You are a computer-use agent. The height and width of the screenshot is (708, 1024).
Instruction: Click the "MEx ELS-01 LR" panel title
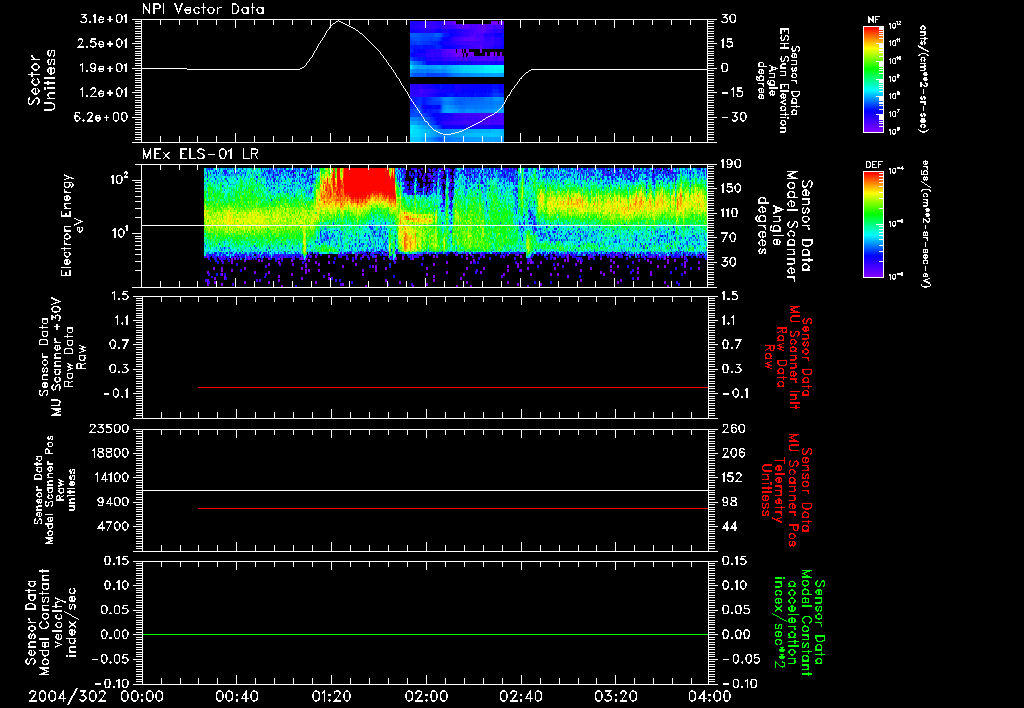200,154
